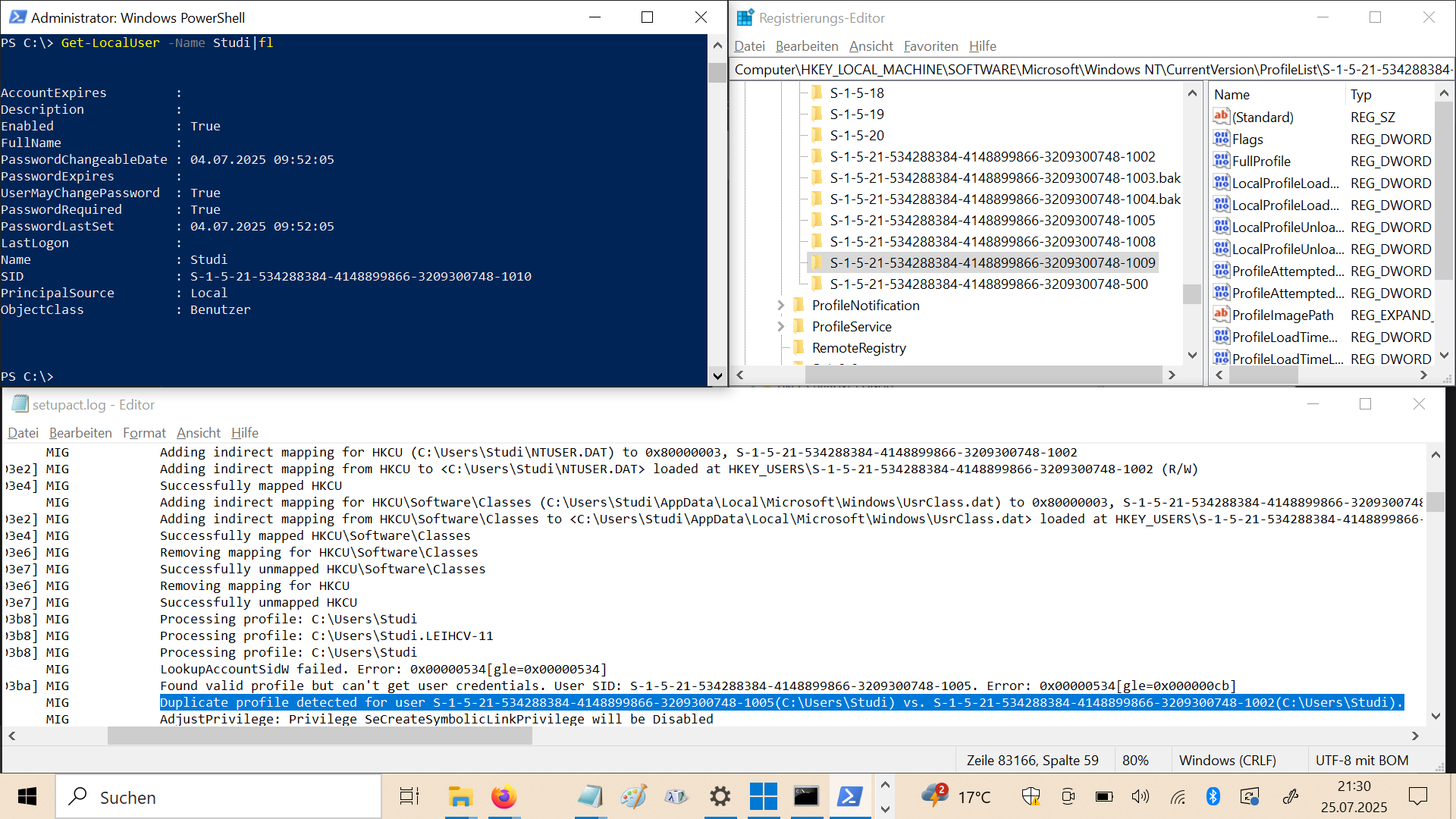
Task: Expand the ProfileNotification registry key
Action: [x=780, y=305]
